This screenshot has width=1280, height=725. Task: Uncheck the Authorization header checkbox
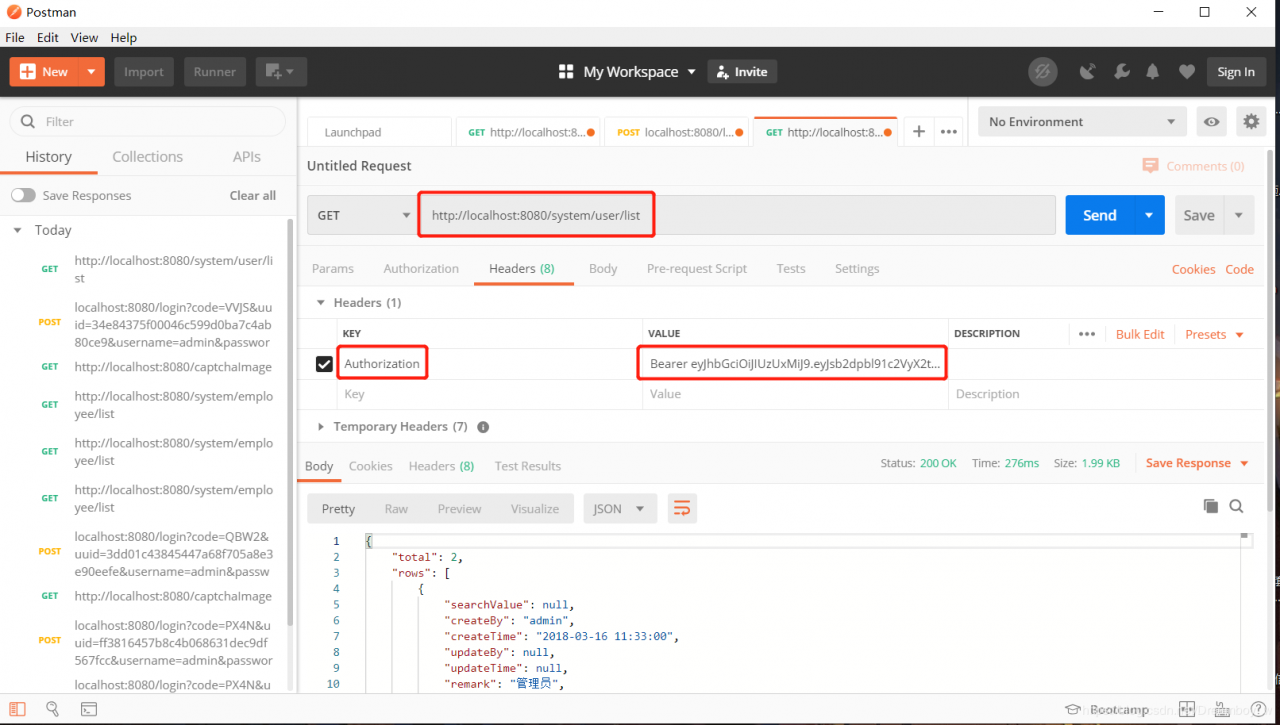point(324,364)
